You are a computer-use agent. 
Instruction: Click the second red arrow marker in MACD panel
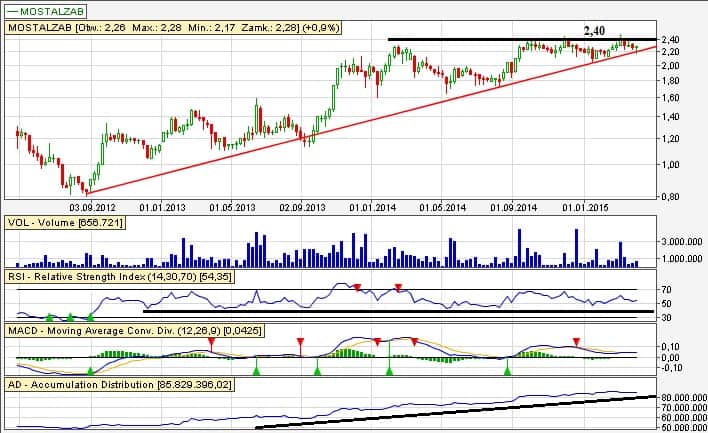[x=300, y=342]
